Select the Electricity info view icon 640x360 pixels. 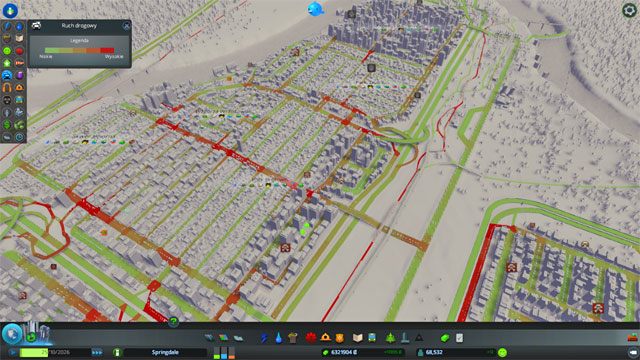tap(7, 27)
